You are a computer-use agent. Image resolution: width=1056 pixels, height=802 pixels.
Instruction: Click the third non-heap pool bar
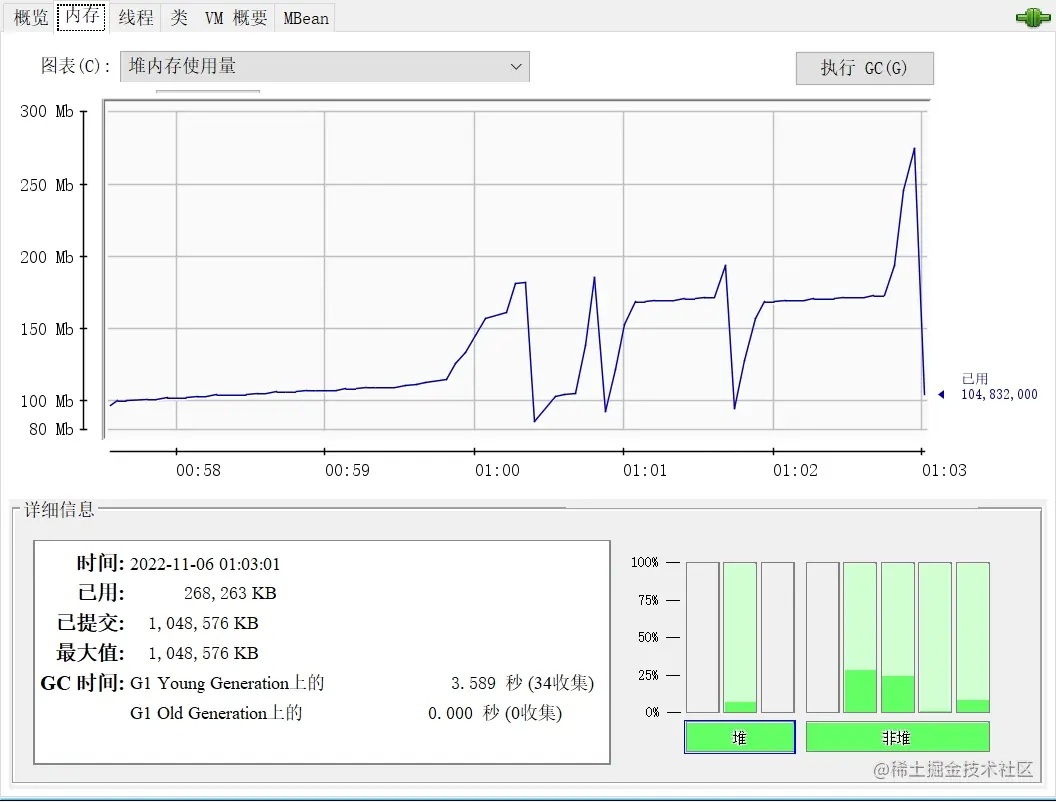click(898, 637)
